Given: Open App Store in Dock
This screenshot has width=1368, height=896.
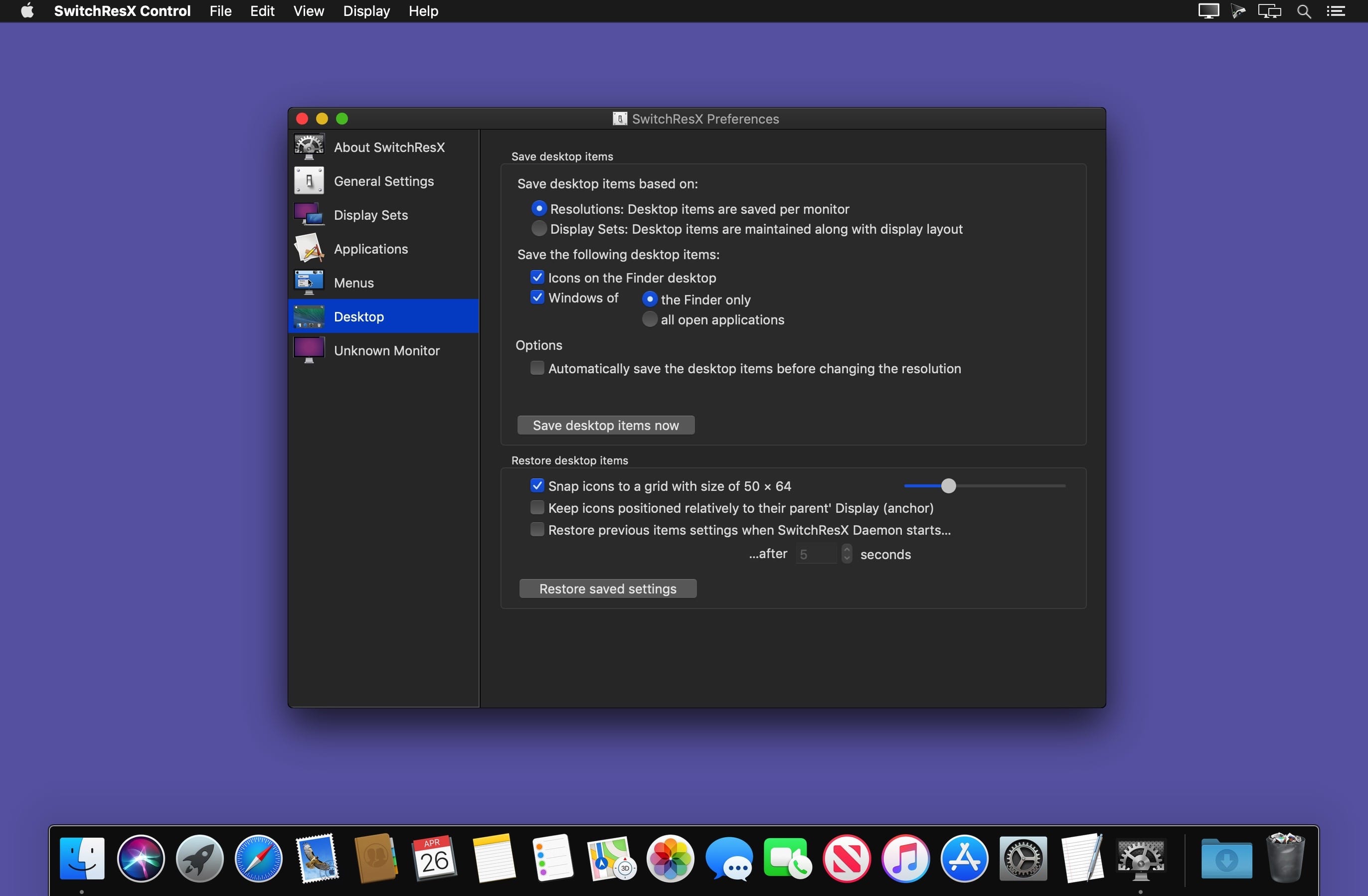Looking at the screenshot, I should coord(965,858).
